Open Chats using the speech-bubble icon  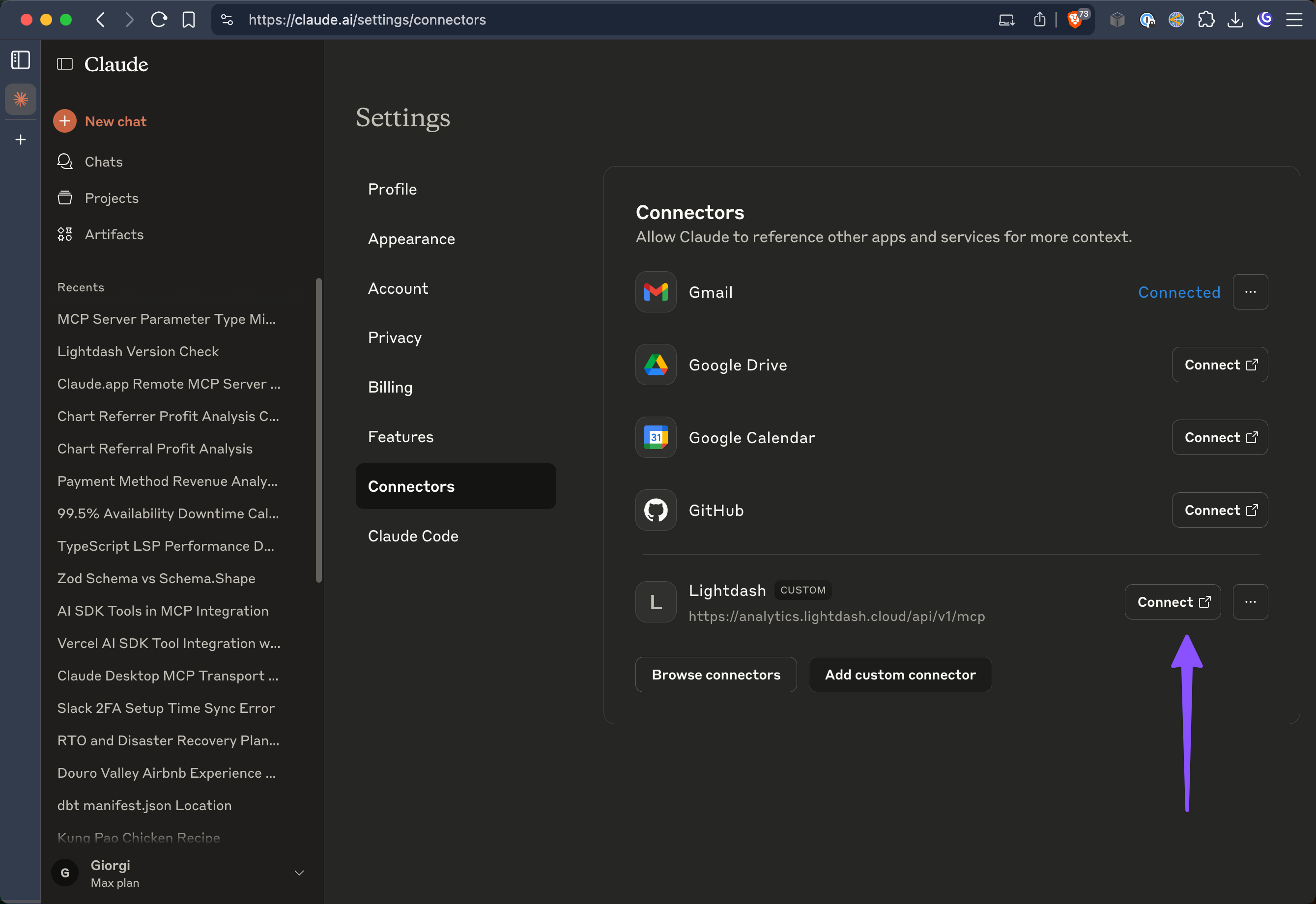coord(64,162)
